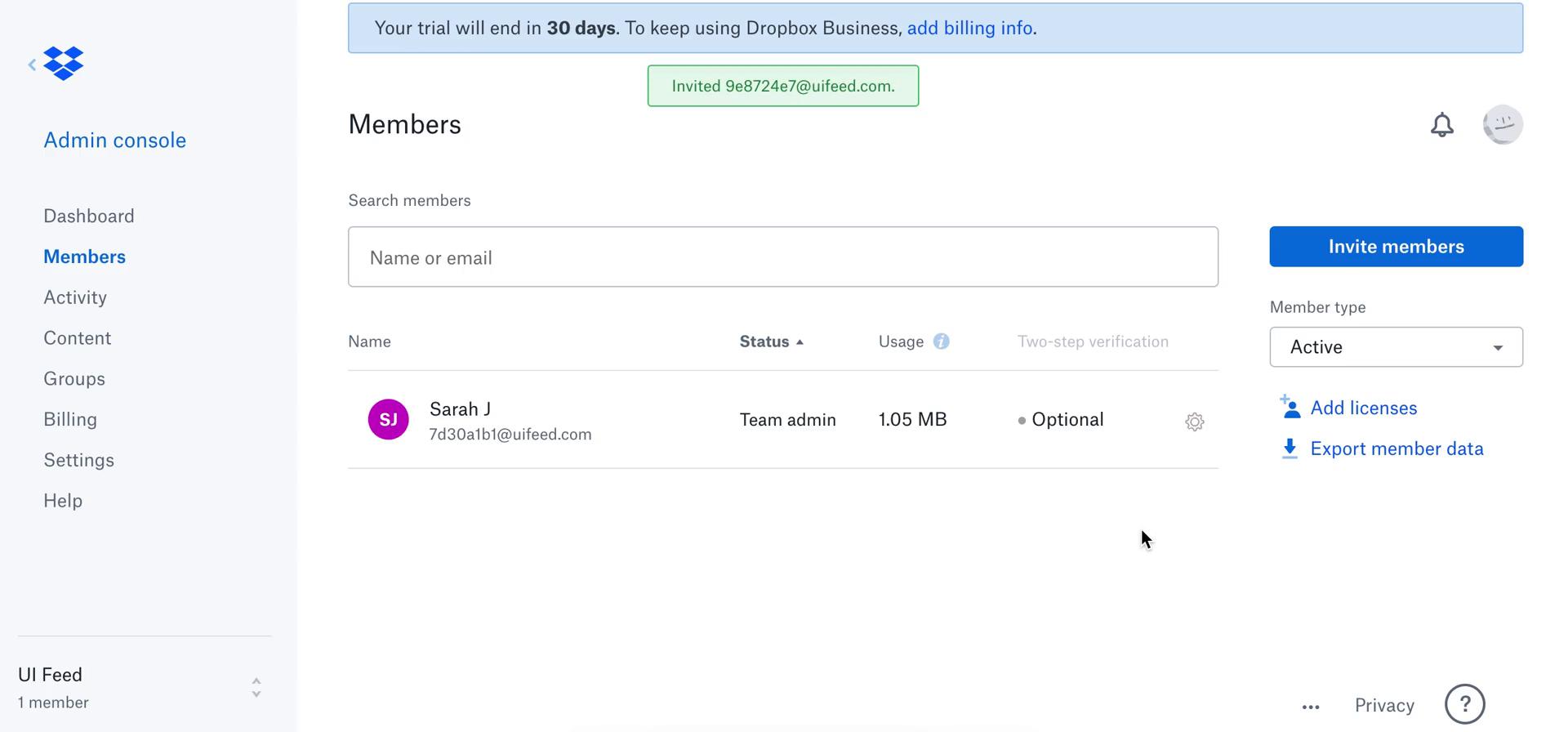Click the SJ avatar circle
1568x732 pixels.
pyautogui.click(x=388, y=419)
